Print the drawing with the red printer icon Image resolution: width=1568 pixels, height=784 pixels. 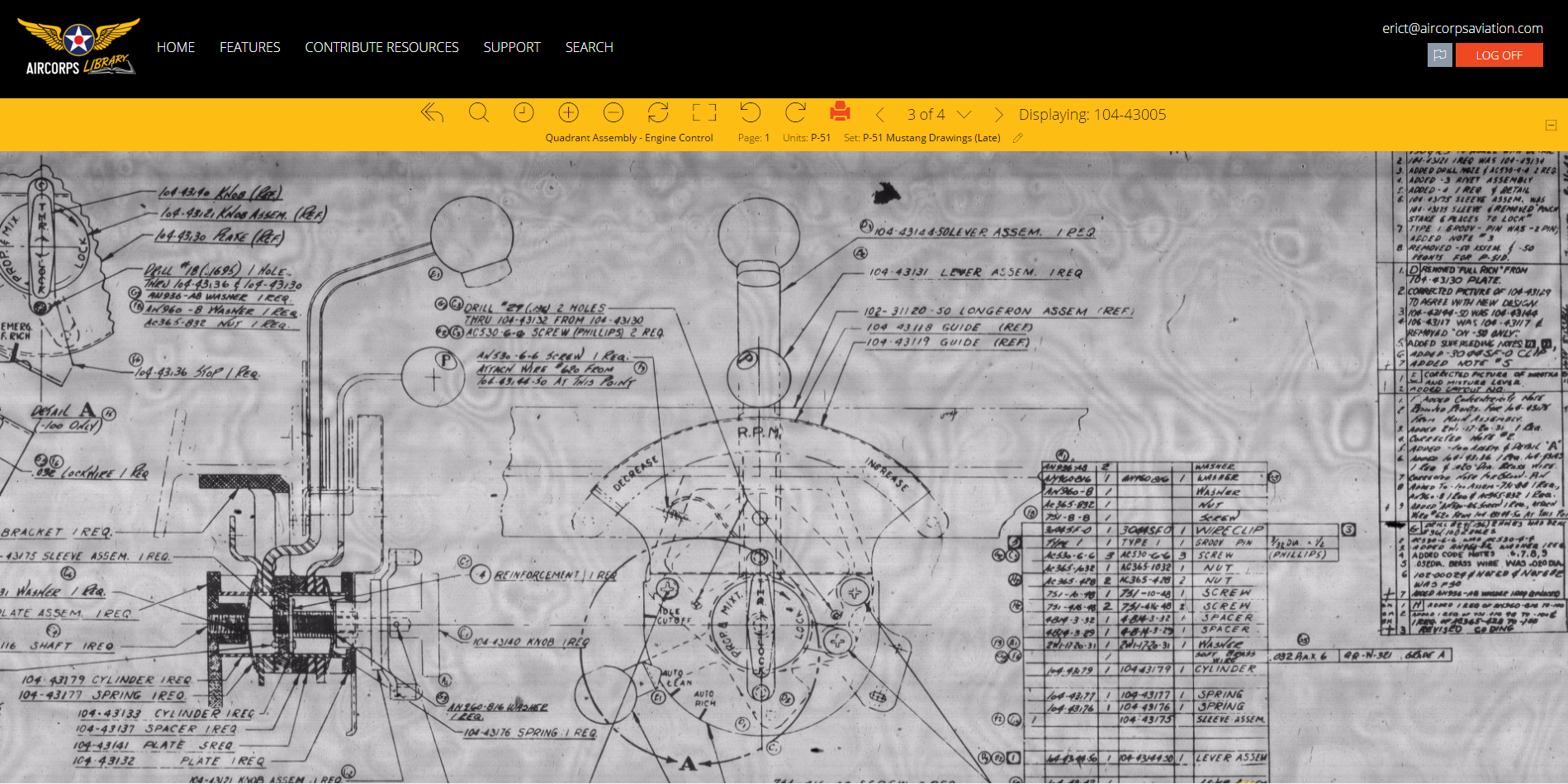tap(840, 112)
